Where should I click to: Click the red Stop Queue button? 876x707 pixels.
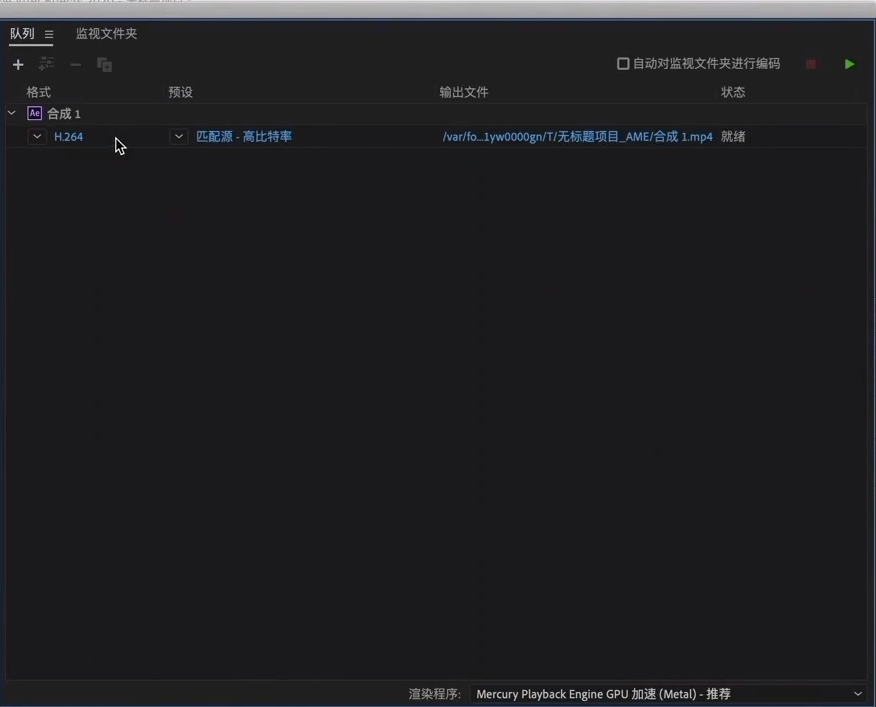coord(811,64)
